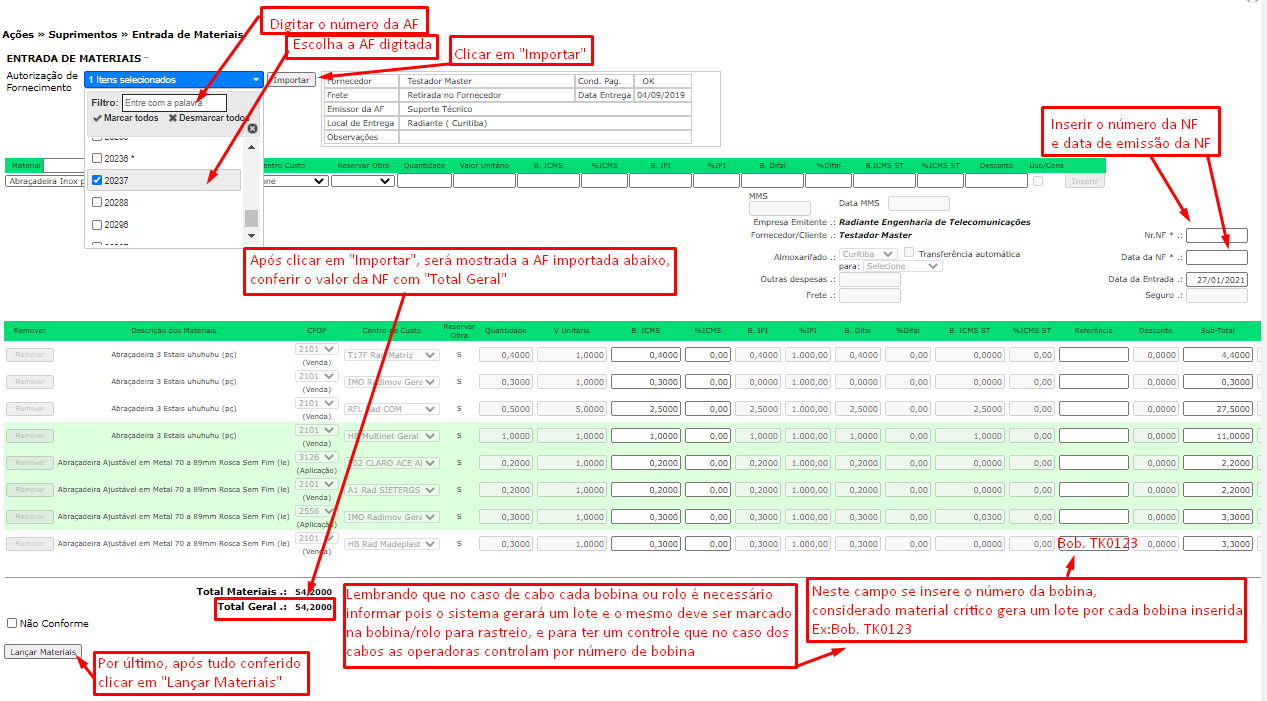Click the 'Nr.NF' input field
This screenshot has width=1267, height=701.
[x=1216, y=236]
